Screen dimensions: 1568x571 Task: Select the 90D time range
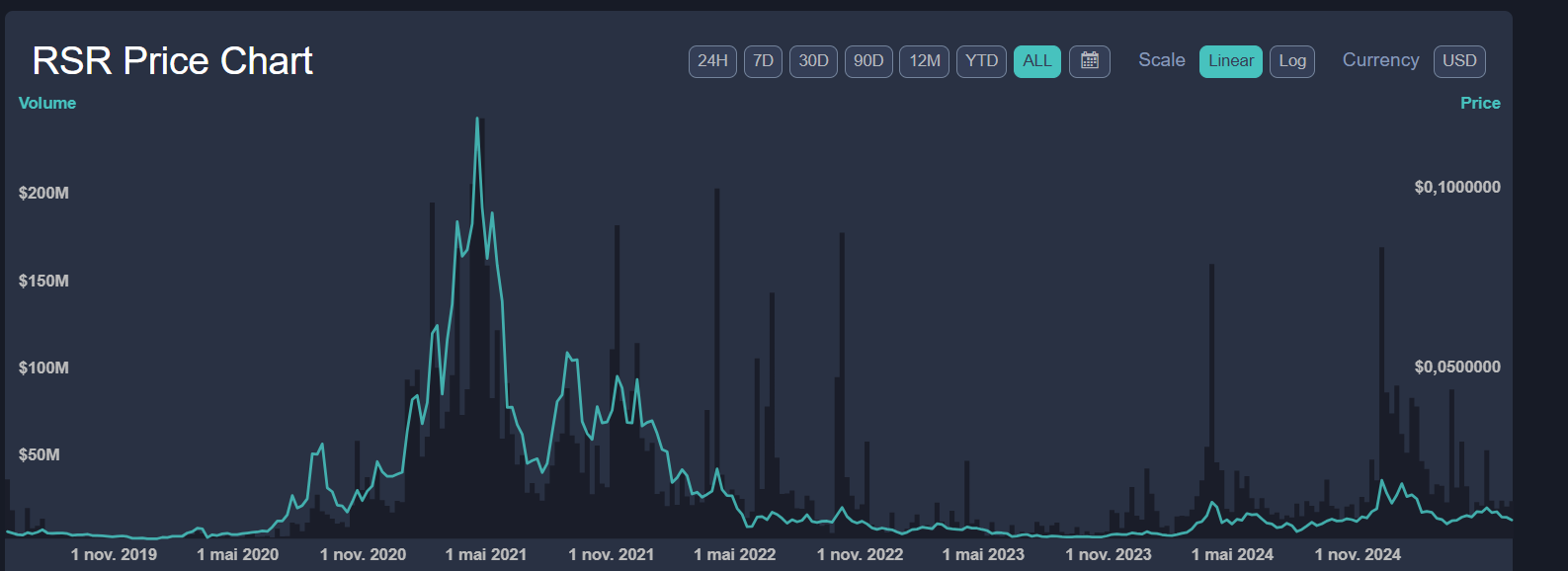coord(868,61)
